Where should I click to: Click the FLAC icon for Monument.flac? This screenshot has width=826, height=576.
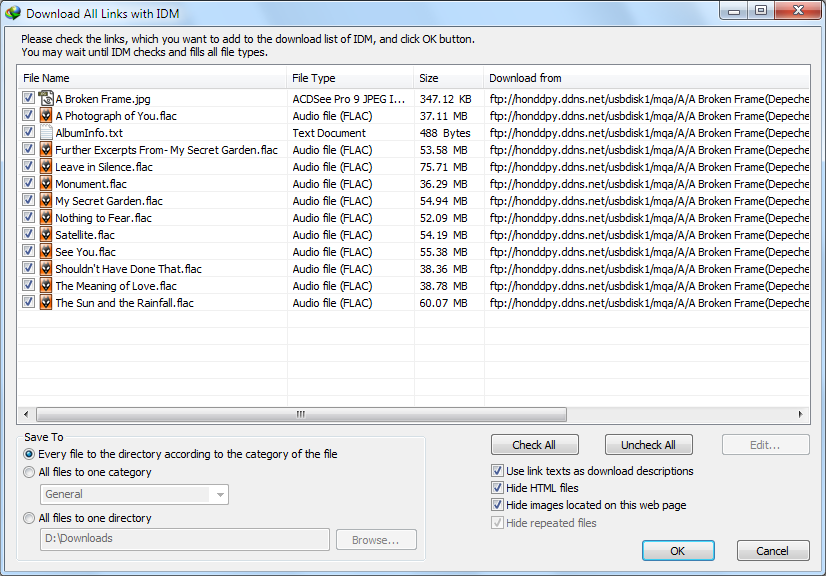pyautogui.click(x=46, y=183)
